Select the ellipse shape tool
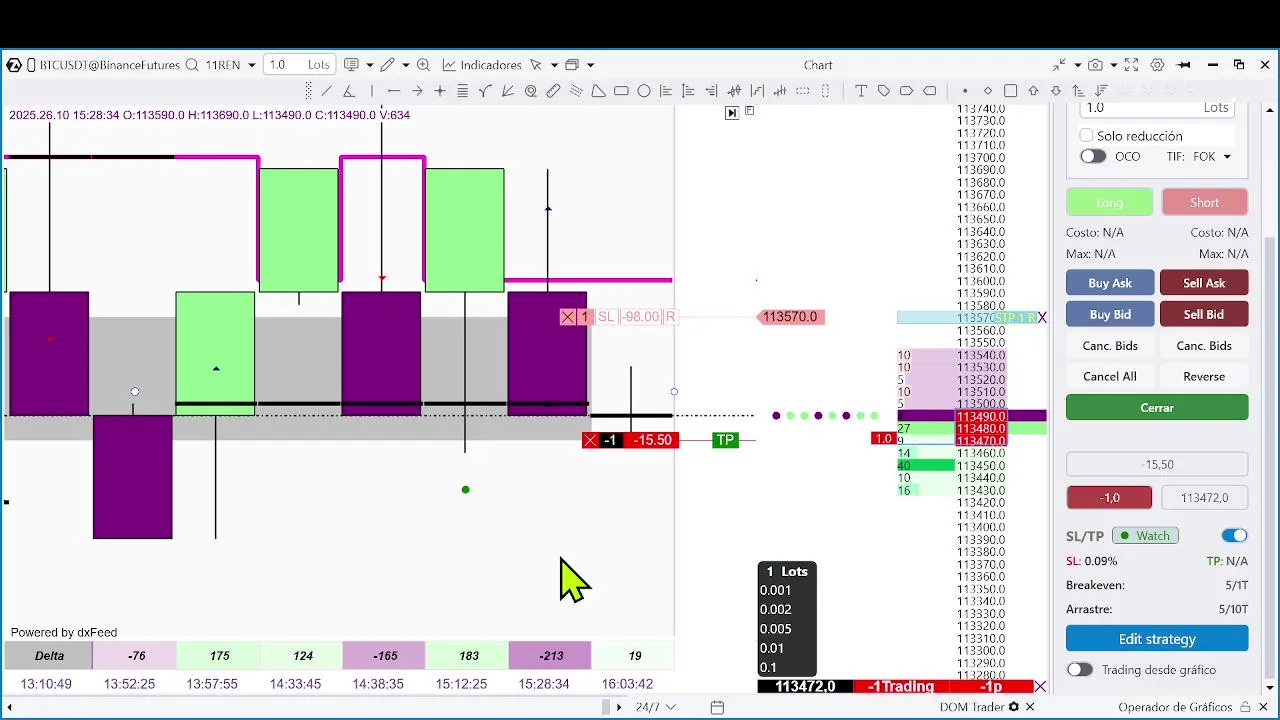 644,91
